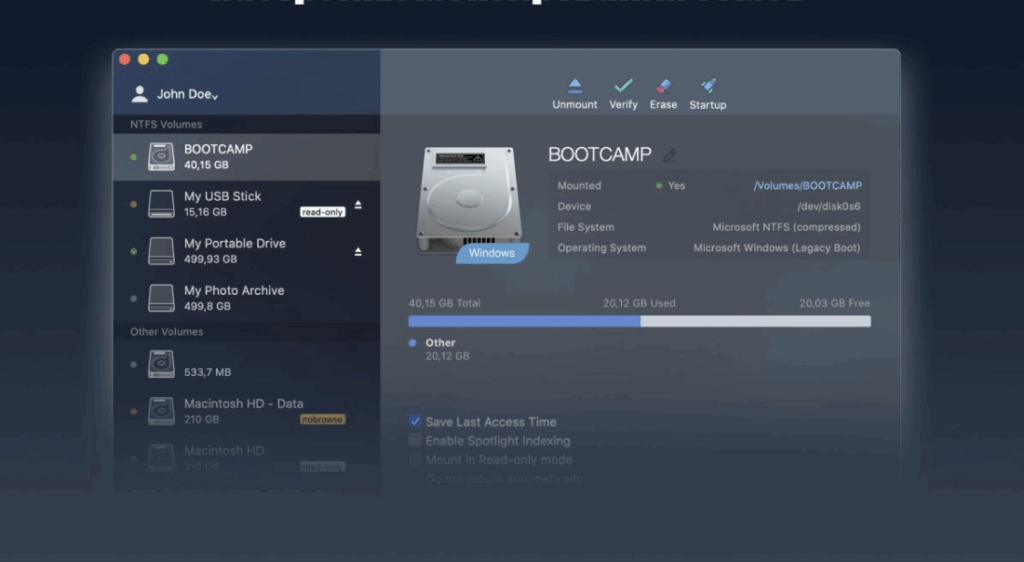Select My Portable Drive in the sidebar
This screenshot has height=562, width=1024.
point(246,251)
